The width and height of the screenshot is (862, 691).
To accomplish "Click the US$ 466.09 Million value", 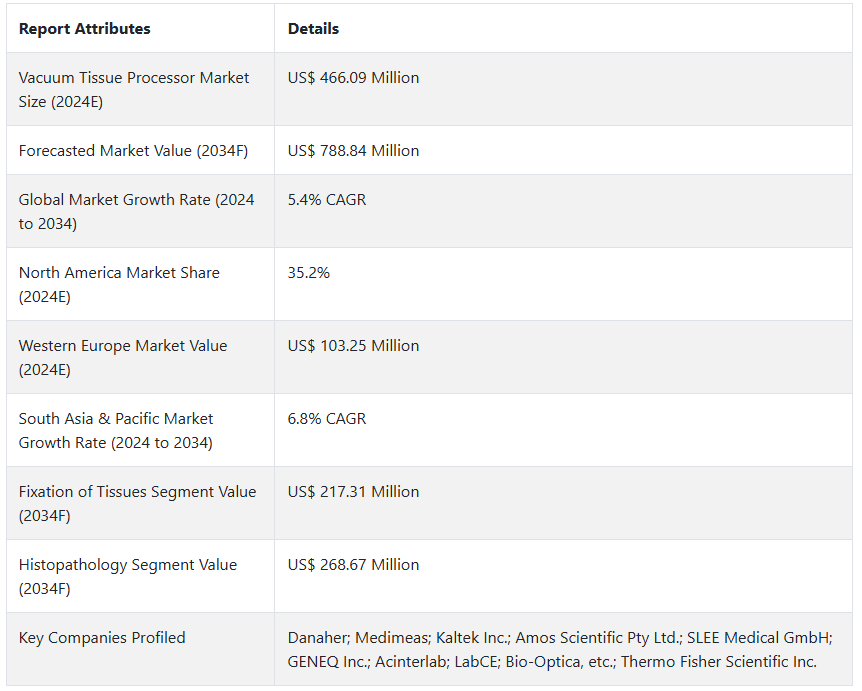I will [353, 78].
